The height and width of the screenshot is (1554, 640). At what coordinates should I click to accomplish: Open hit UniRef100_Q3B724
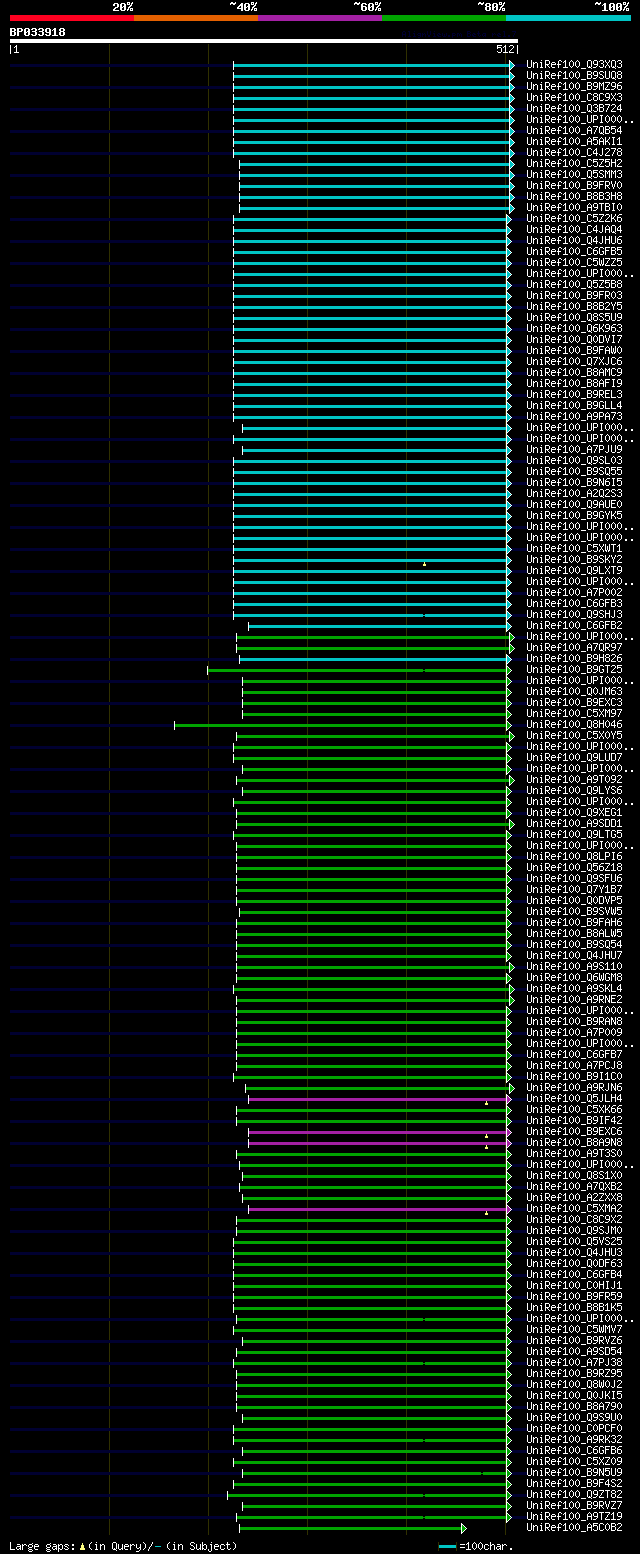[x=574, y=108]
